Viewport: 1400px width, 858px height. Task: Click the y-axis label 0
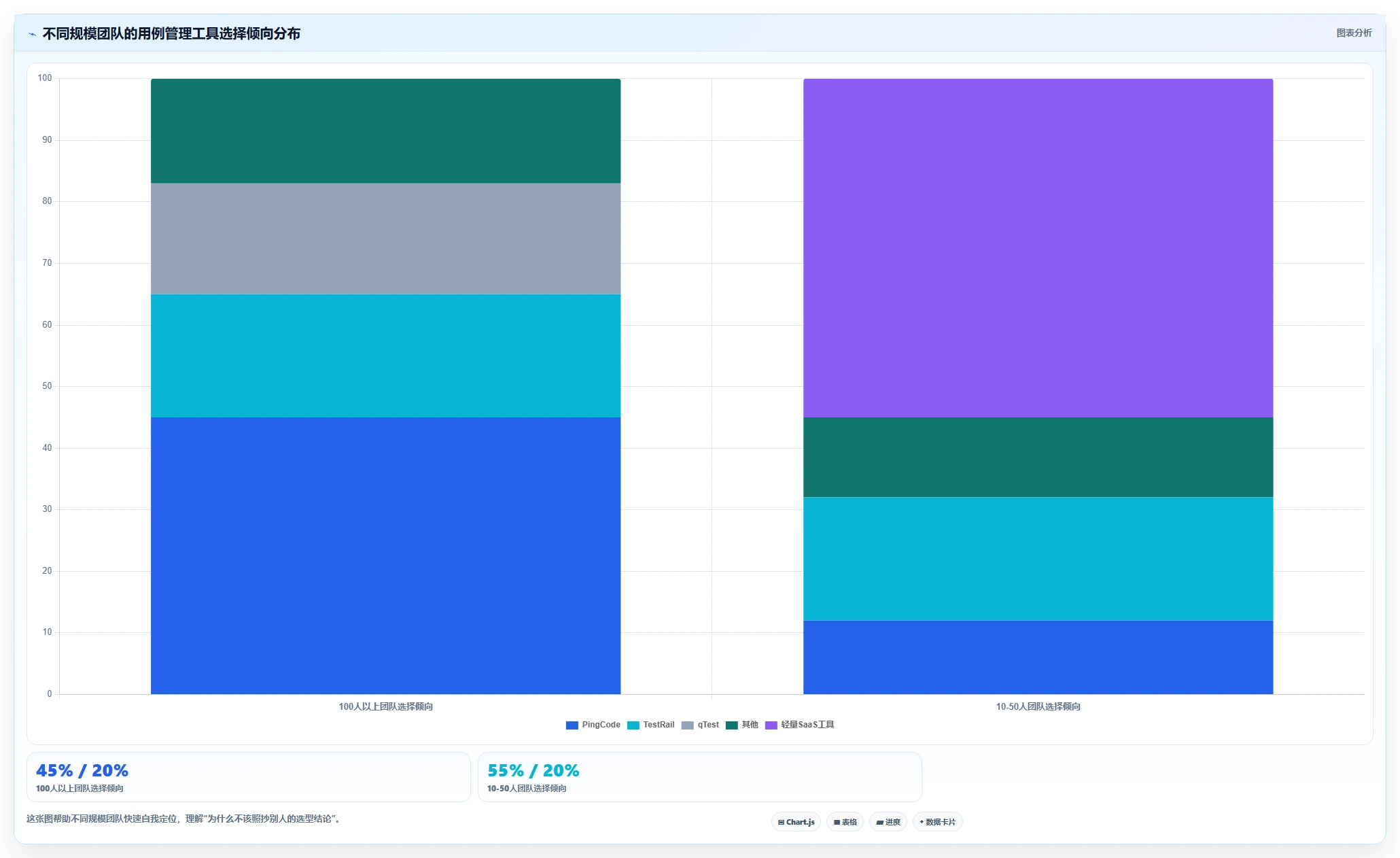coord(50,694)
